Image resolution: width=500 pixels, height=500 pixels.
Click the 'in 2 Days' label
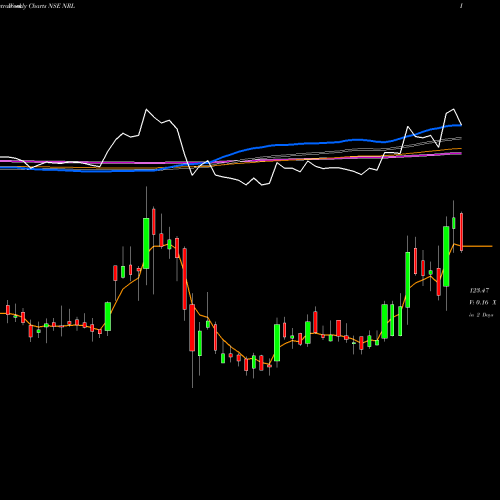pos(481,315)
